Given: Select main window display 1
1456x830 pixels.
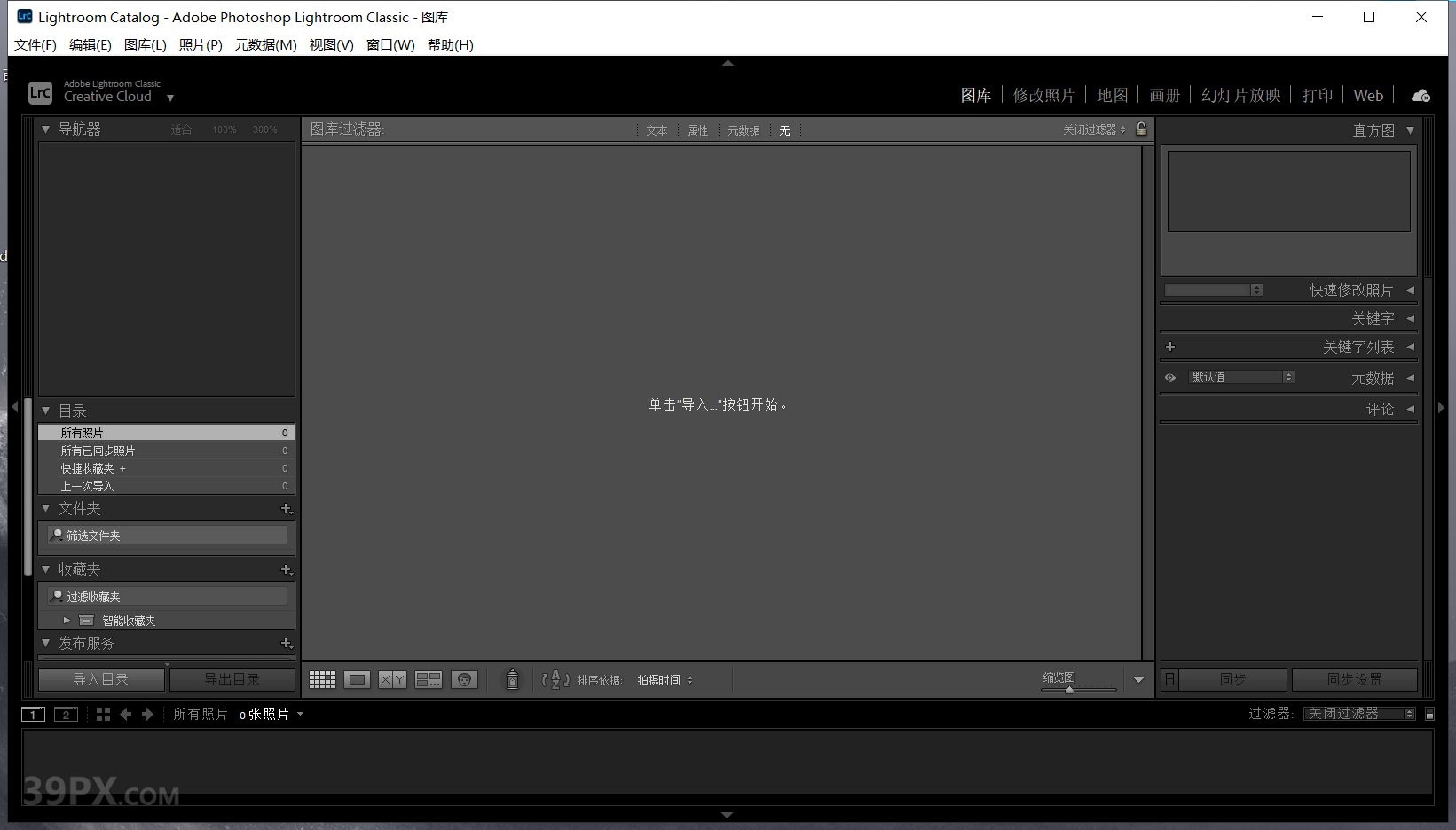Looking at the screenshot, I should [x=33, y=715].
